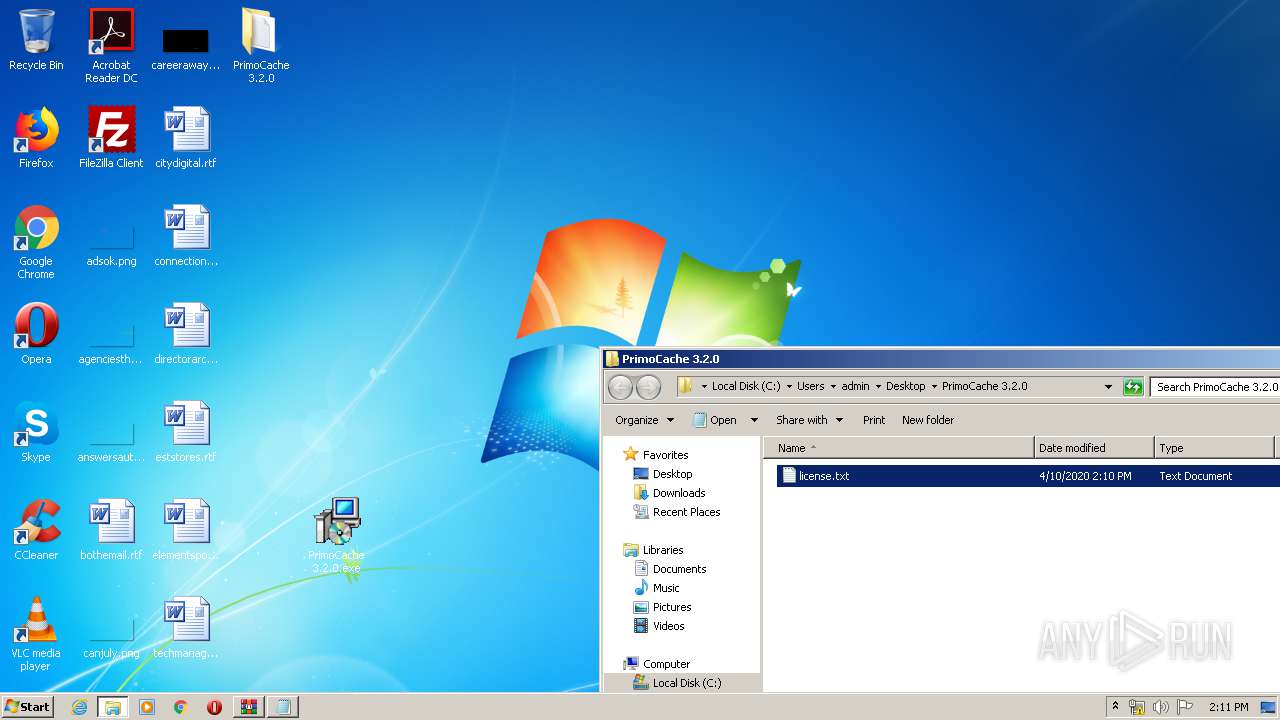This screenshot has height=720, width=1280.
Task: Expand the arrow after Local Disk (C:) in address bar
Action: 788,387
